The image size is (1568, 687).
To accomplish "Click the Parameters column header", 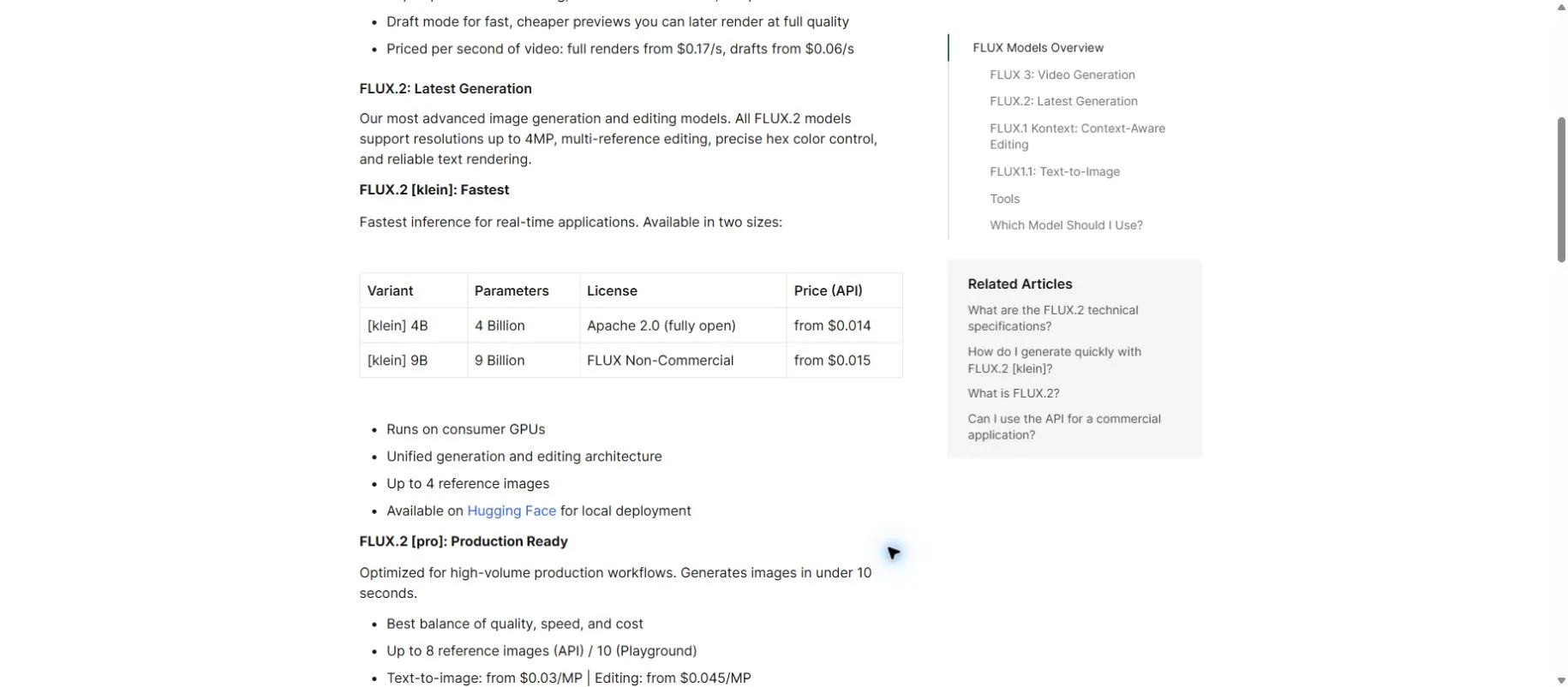I will pos(524,290).
